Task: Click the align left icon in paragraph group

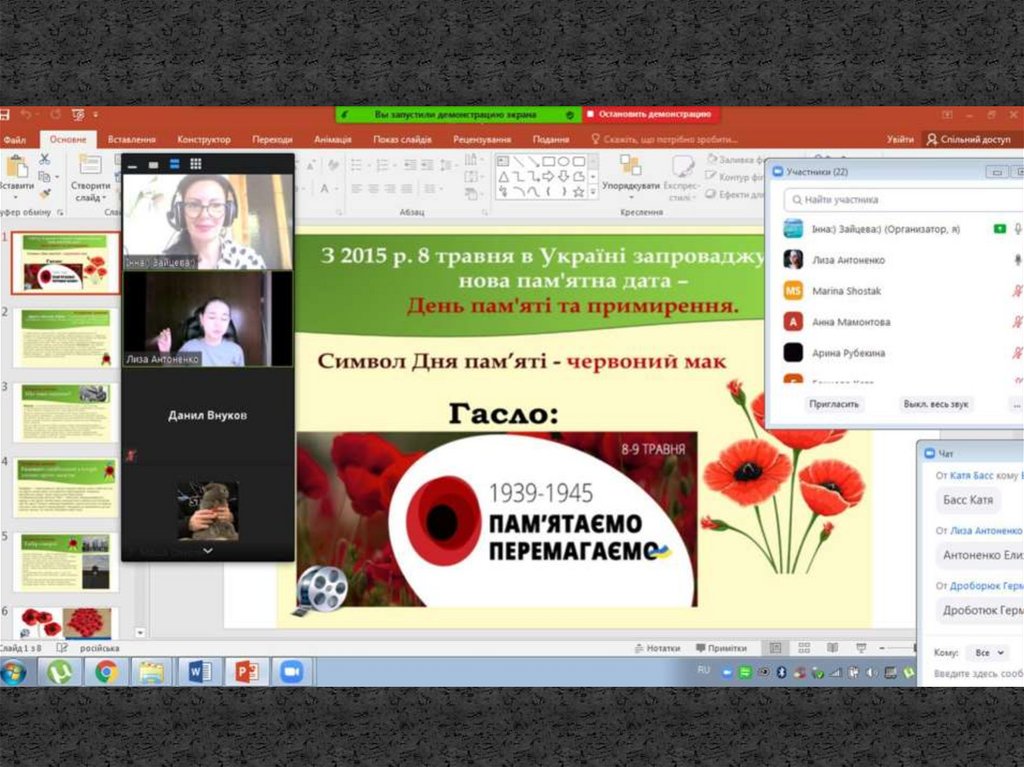Action: coord(357,189)
